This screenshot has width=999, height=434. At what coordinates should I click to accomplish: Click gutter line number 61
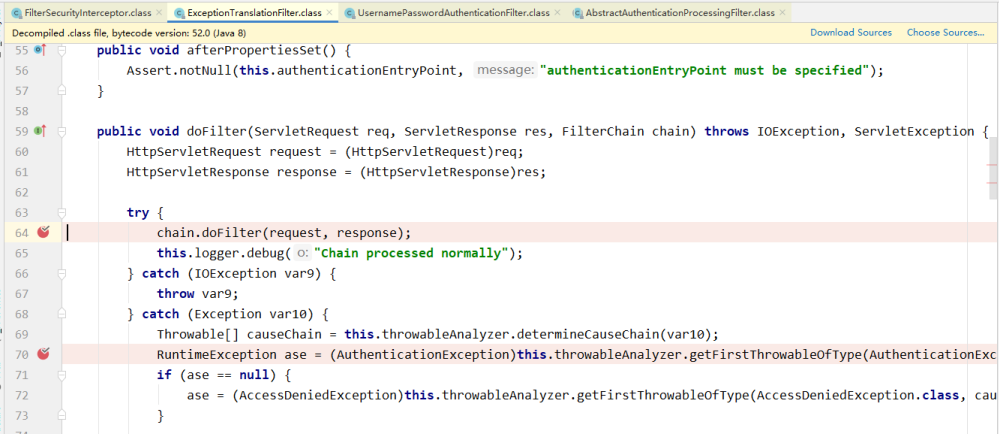(21, 172)
